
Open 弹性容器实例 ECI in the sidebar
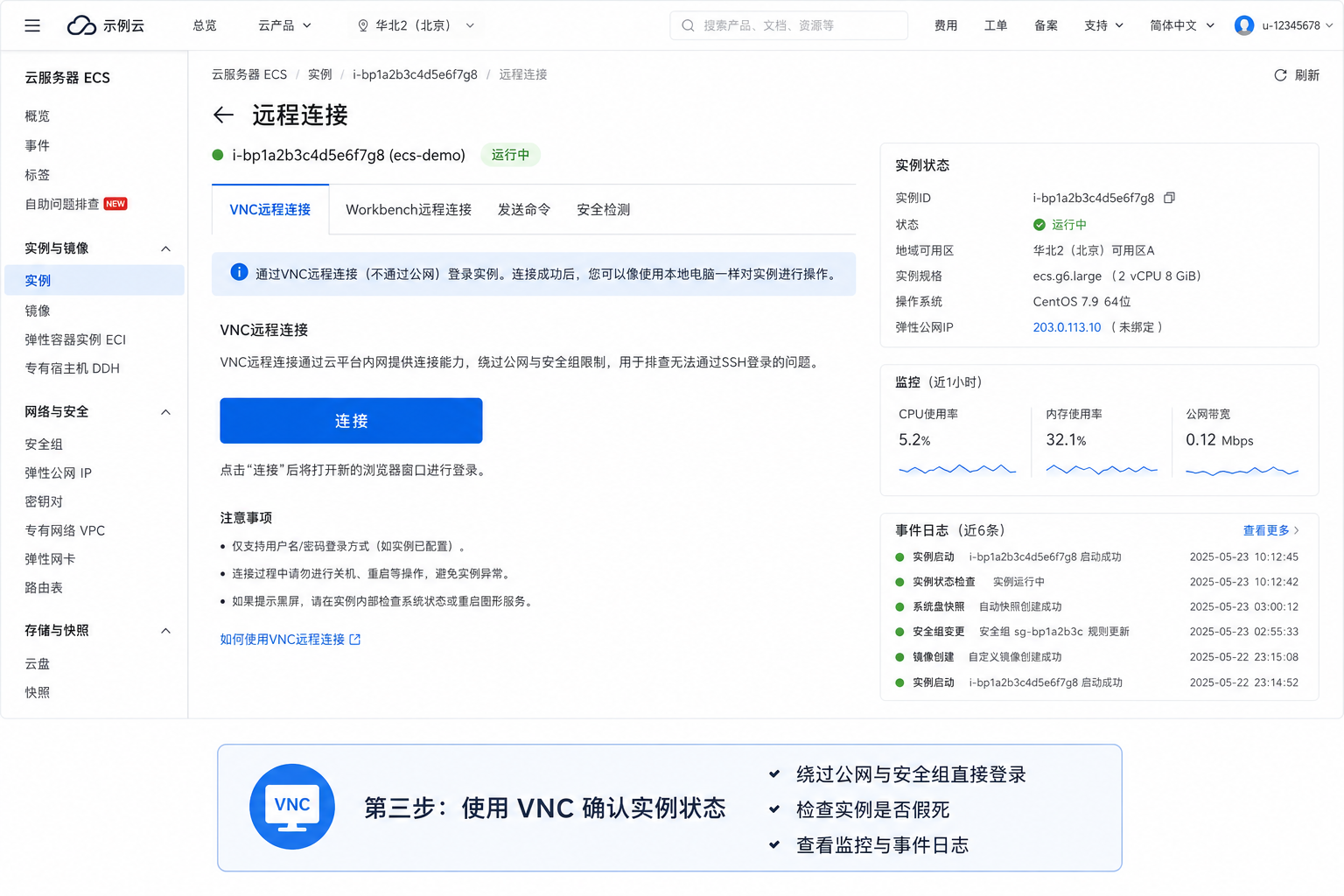(75, 339)
